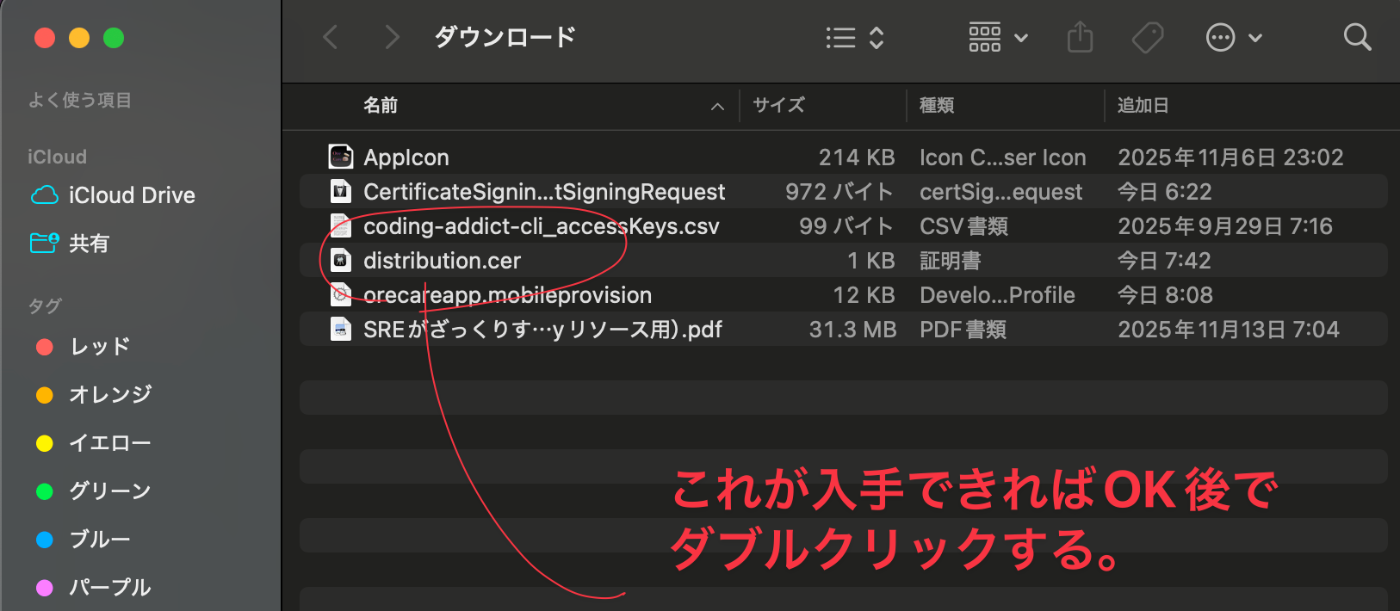Select the ブルー tag color dot

(44, 540)
